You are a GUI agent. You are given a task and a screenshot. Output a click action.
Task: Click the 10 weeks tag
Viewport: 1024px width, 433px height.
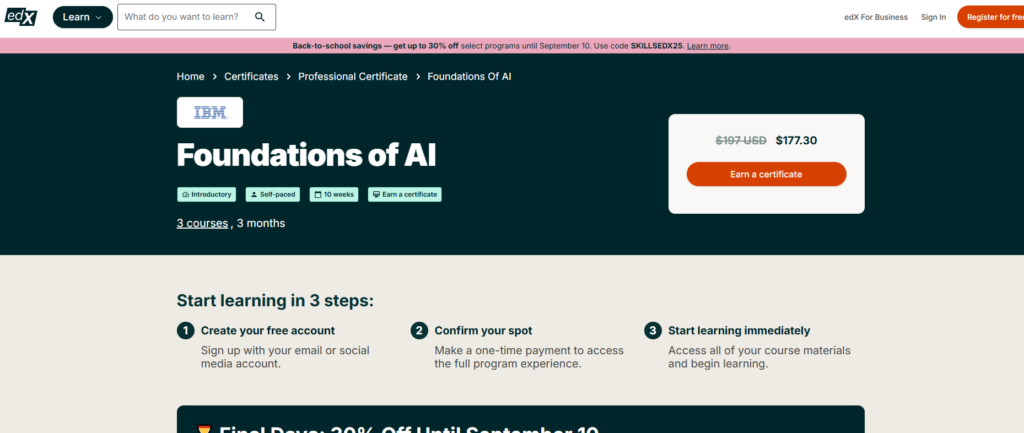click(334, 195)
